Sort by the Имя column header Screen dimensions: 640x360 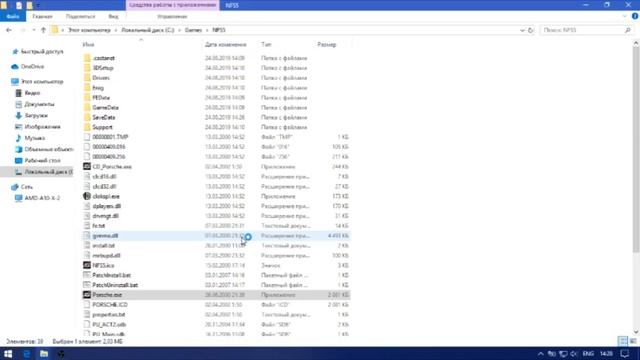point(89,44)
